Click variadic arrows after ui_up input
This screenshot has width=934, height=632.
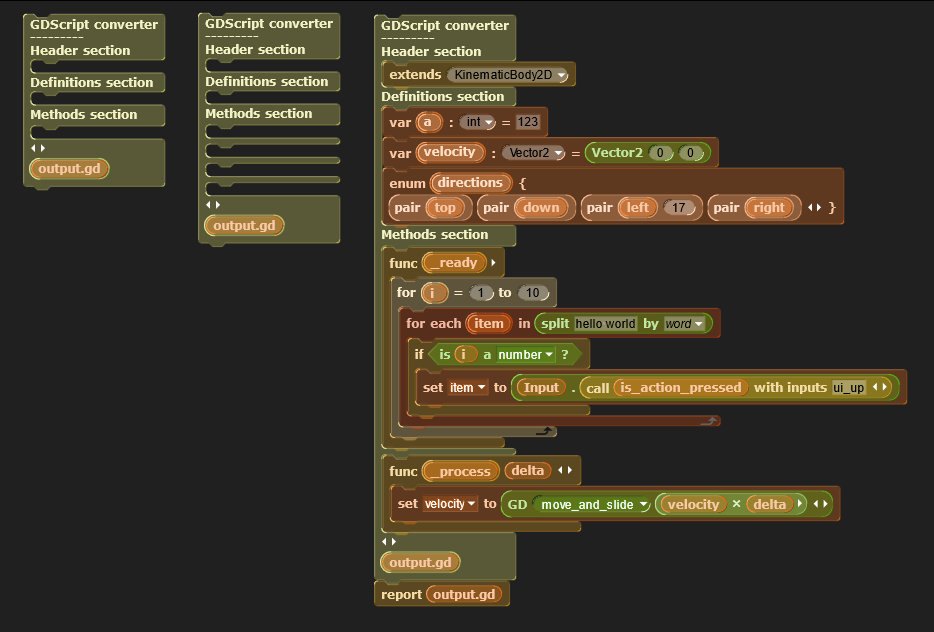(880, 387)
